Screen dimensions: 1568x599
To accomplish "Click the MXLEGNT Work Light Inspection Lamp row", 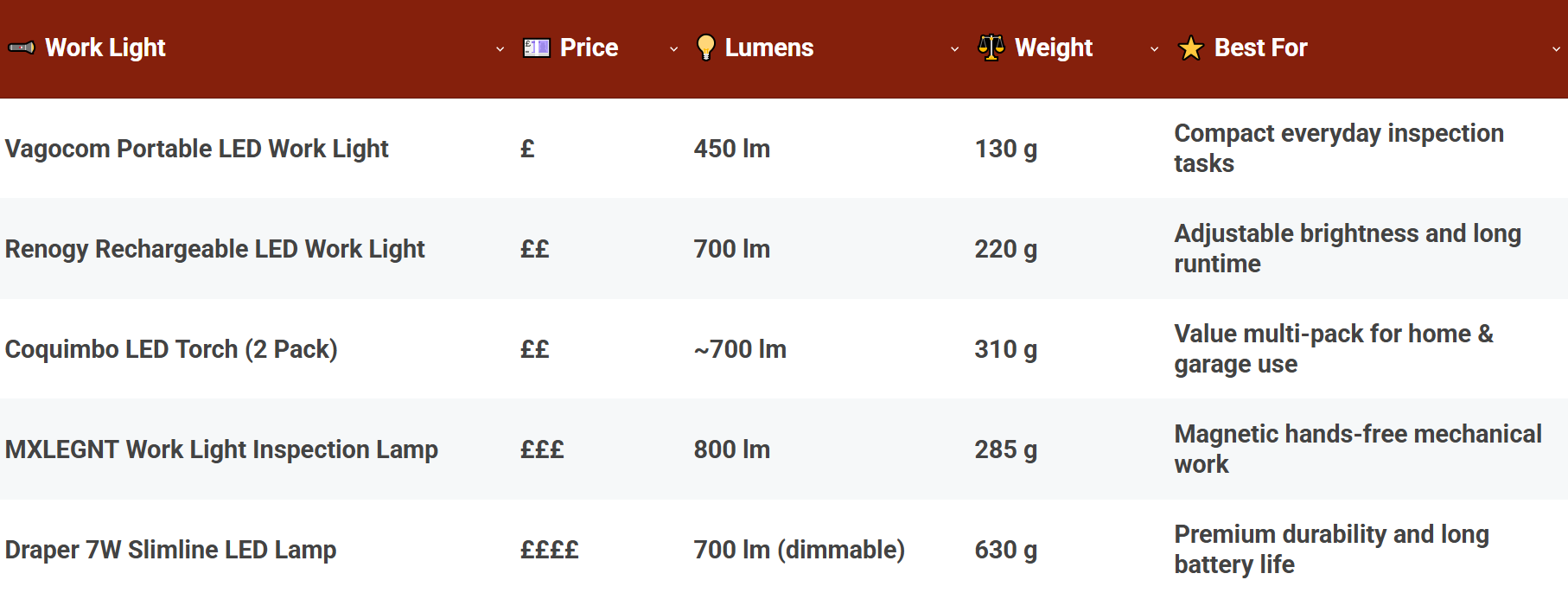I will click(x=221, y=449).
